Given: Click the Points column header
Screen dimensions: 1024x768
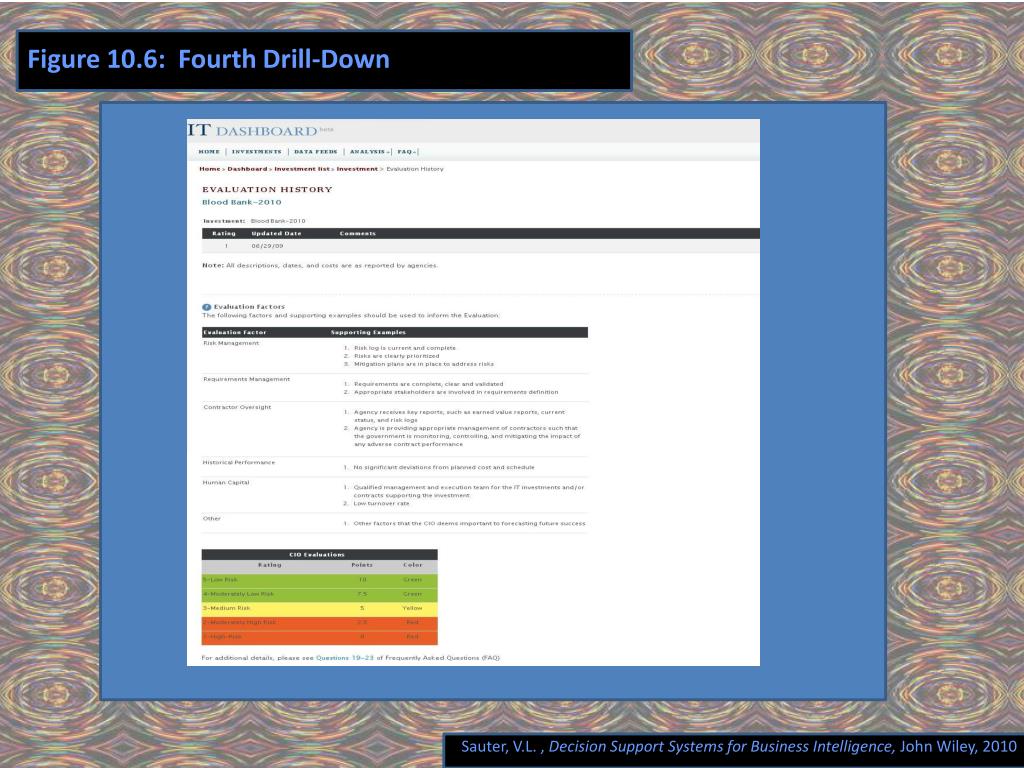Looking at the screenshot, I should [362, 565].
